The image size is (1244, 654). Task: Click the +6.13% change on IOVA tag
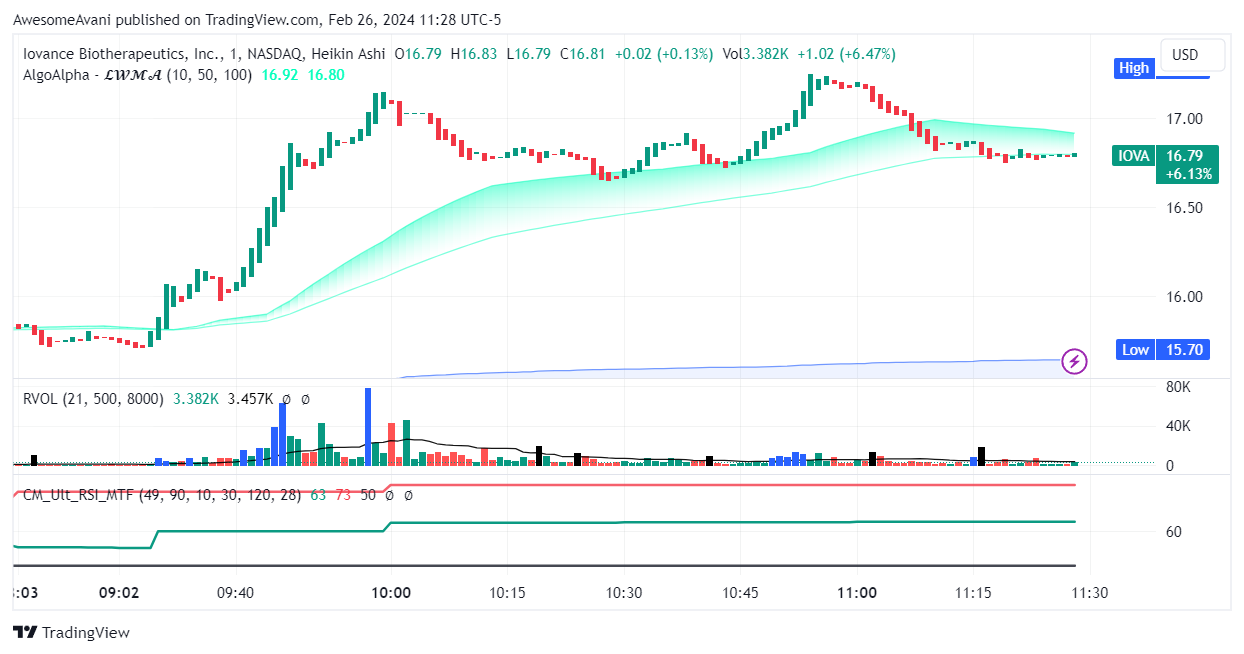pos(1188,174)
